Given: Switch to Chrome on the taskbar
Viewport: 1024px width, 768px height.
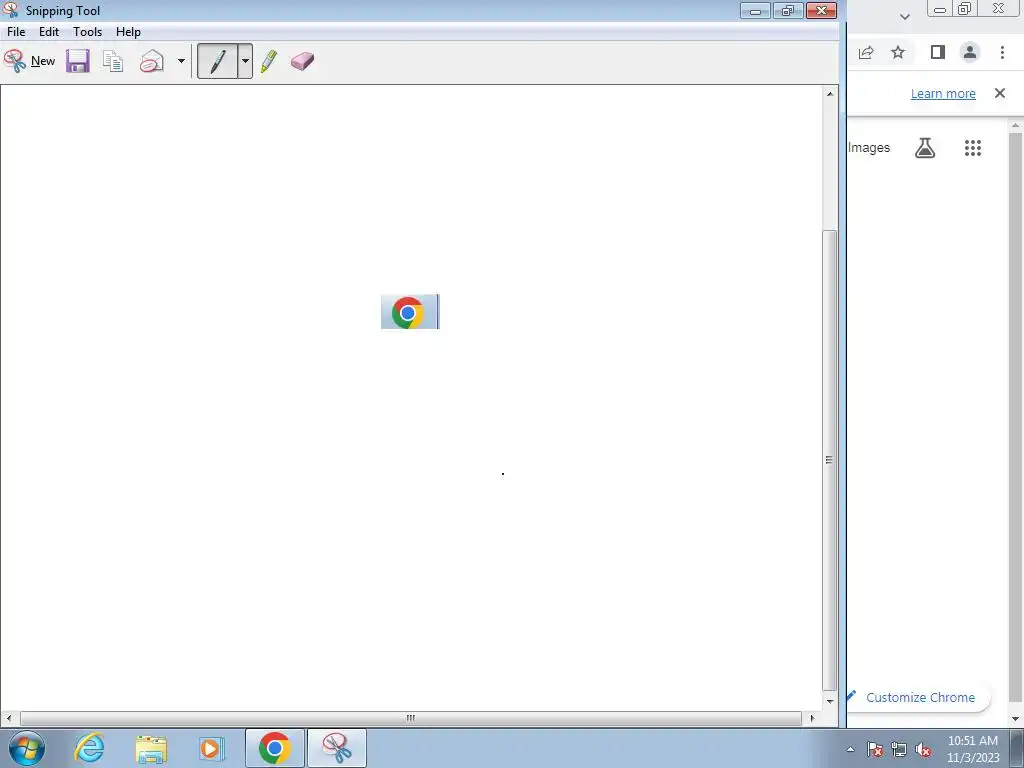Looking at the screenshot, I should [x=275, y=748].
